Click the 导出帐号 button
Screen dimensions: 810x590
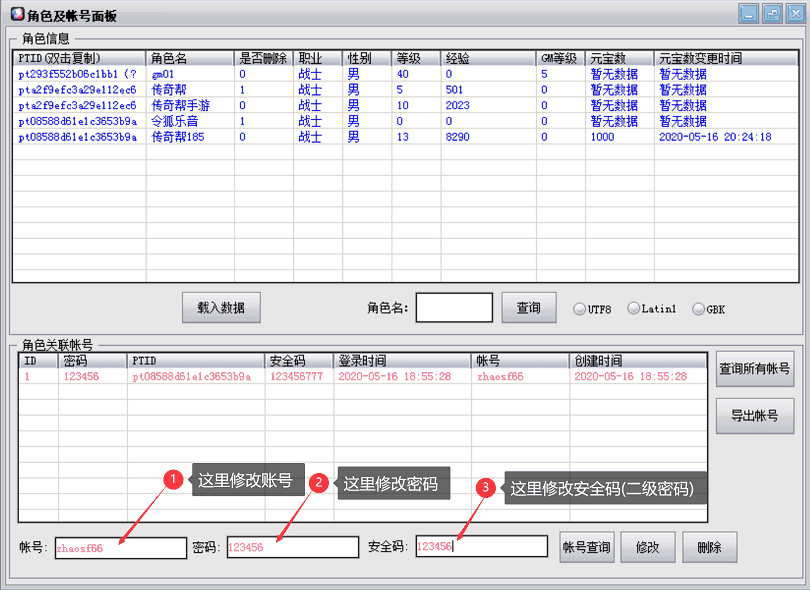[x=755, y=416]
